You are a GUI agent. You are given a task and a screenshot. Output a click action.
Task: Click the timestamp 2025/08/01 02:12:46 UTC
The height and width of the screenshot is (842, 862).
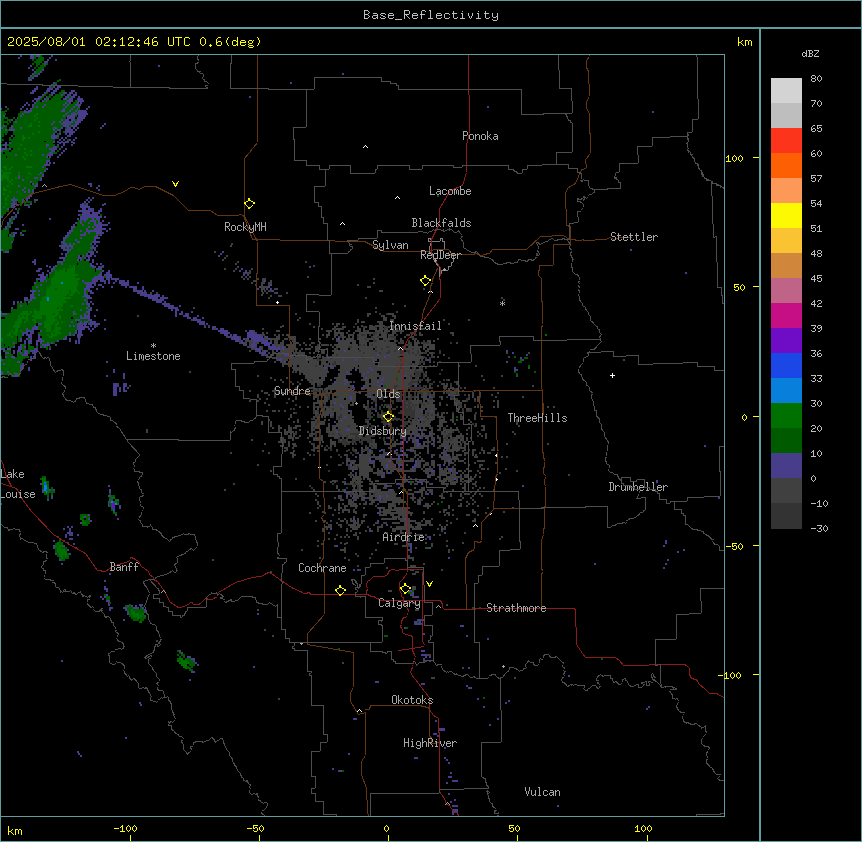pyautogui.click(x=99, y=42)
